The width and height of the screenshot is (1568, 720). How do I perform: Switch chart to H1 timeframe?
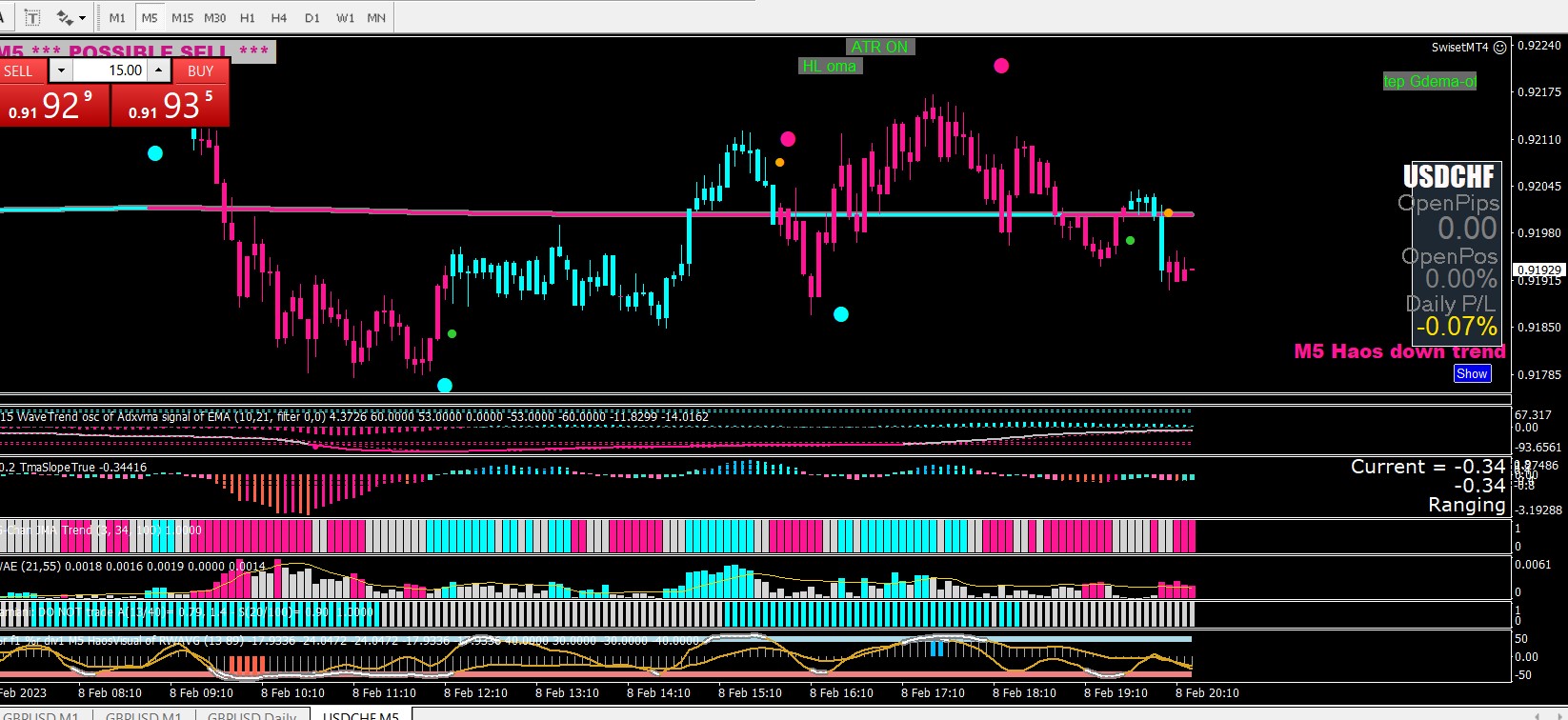(x=248, y=17)
